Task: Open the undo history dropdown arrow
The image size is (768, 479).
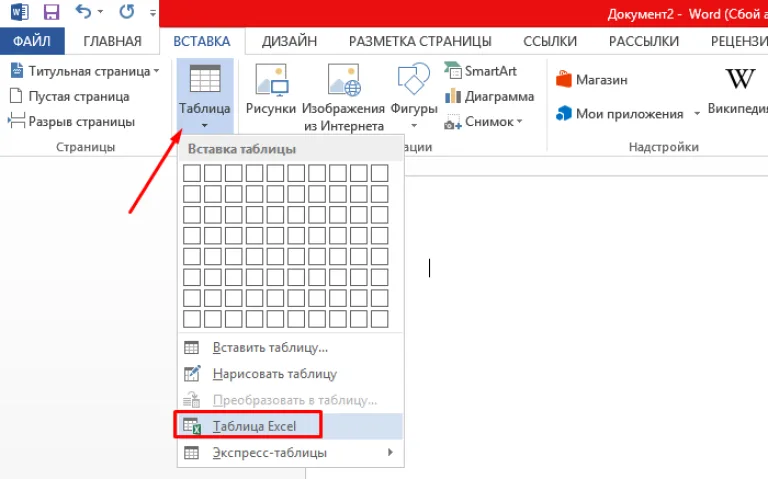Action: point(100,12)
